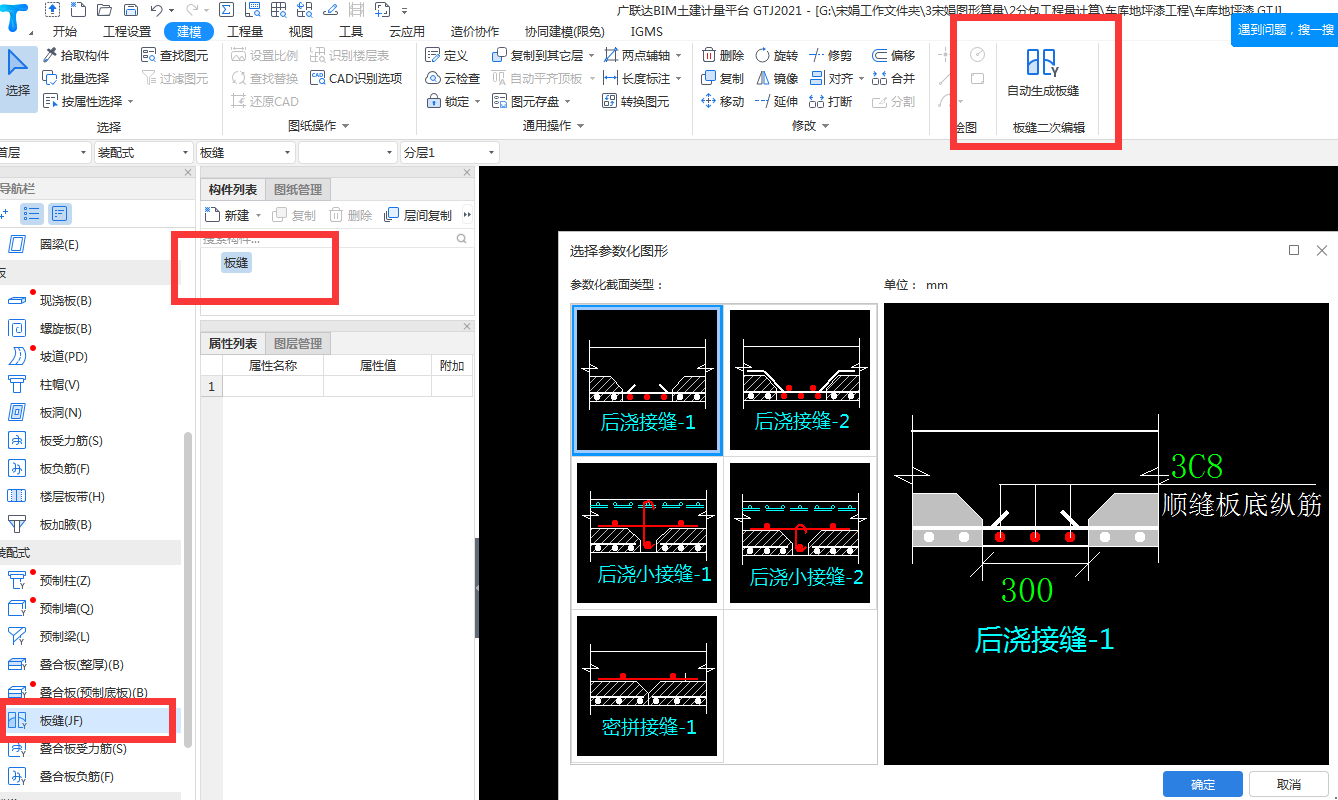This screenshot has height=800, width=1338.
Task: Select 现浇板(B) in navigation tree
Action: (x=65, y=300)
